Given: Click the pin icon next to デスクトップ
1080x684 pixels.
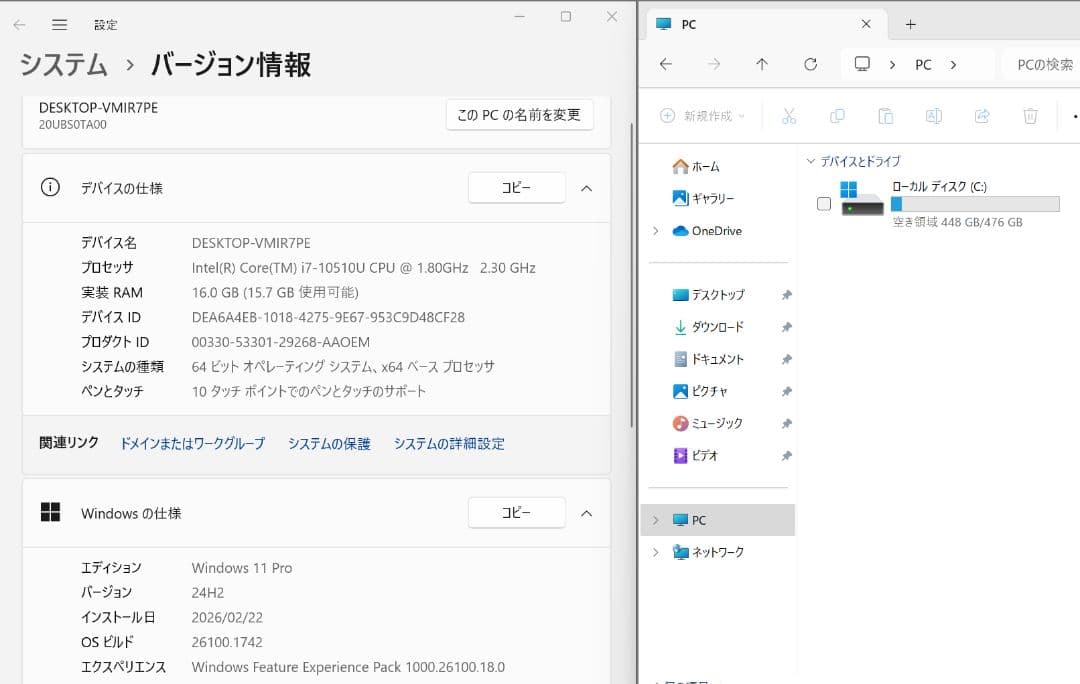Looking at the screenshot, I should click(x=787, y=295).
